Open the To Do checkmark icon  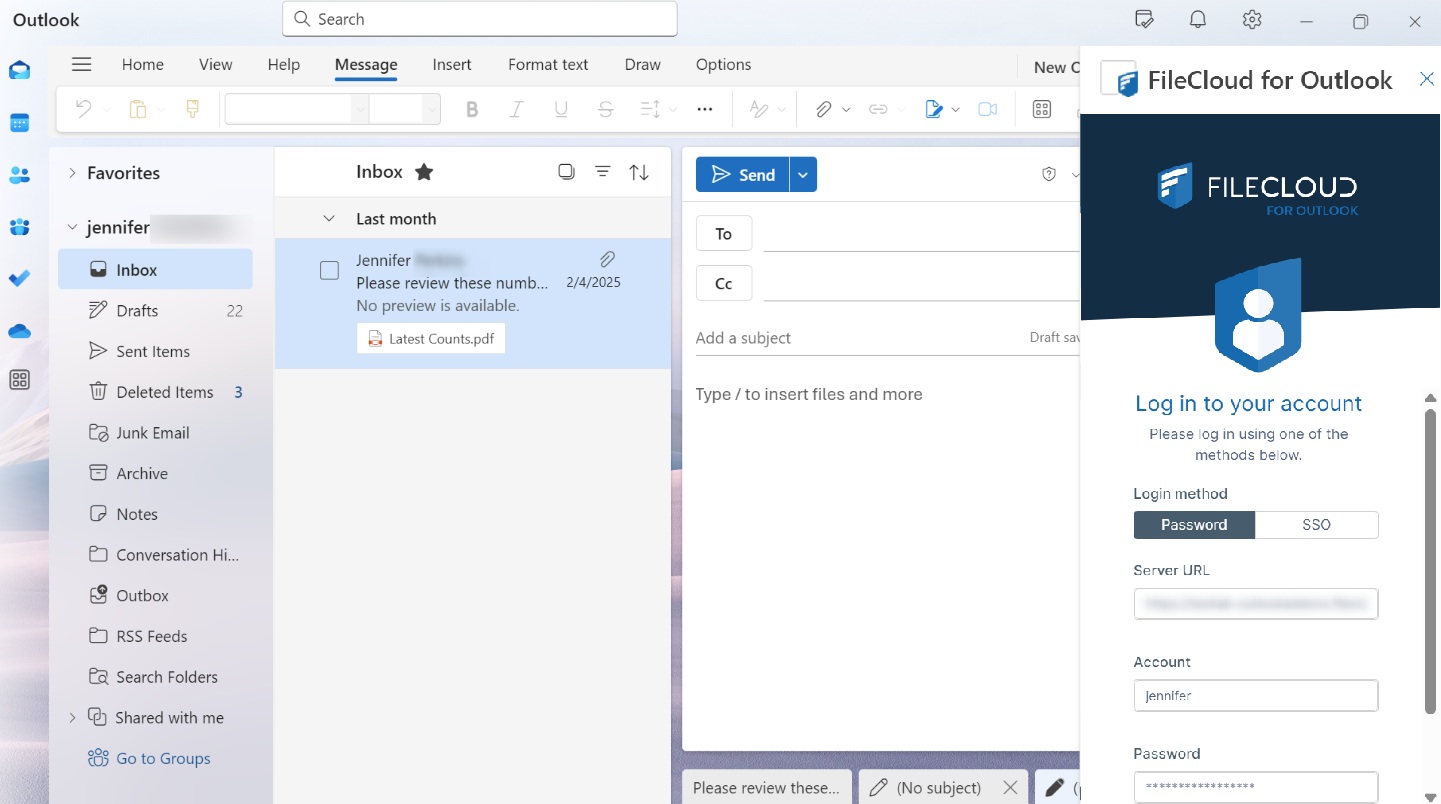click(x=19, y=279)
